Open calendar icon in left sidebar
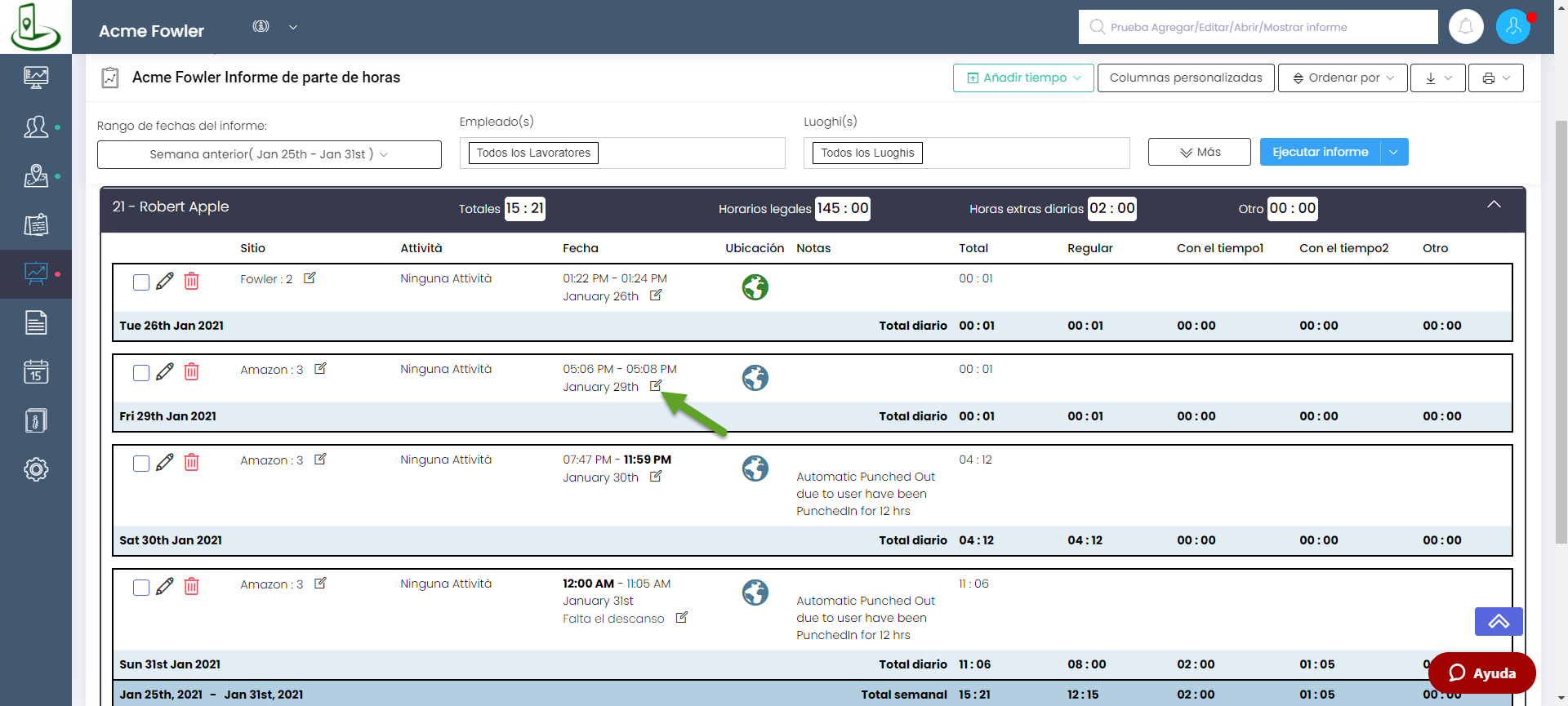1568x706 pixels. (36, 372)
